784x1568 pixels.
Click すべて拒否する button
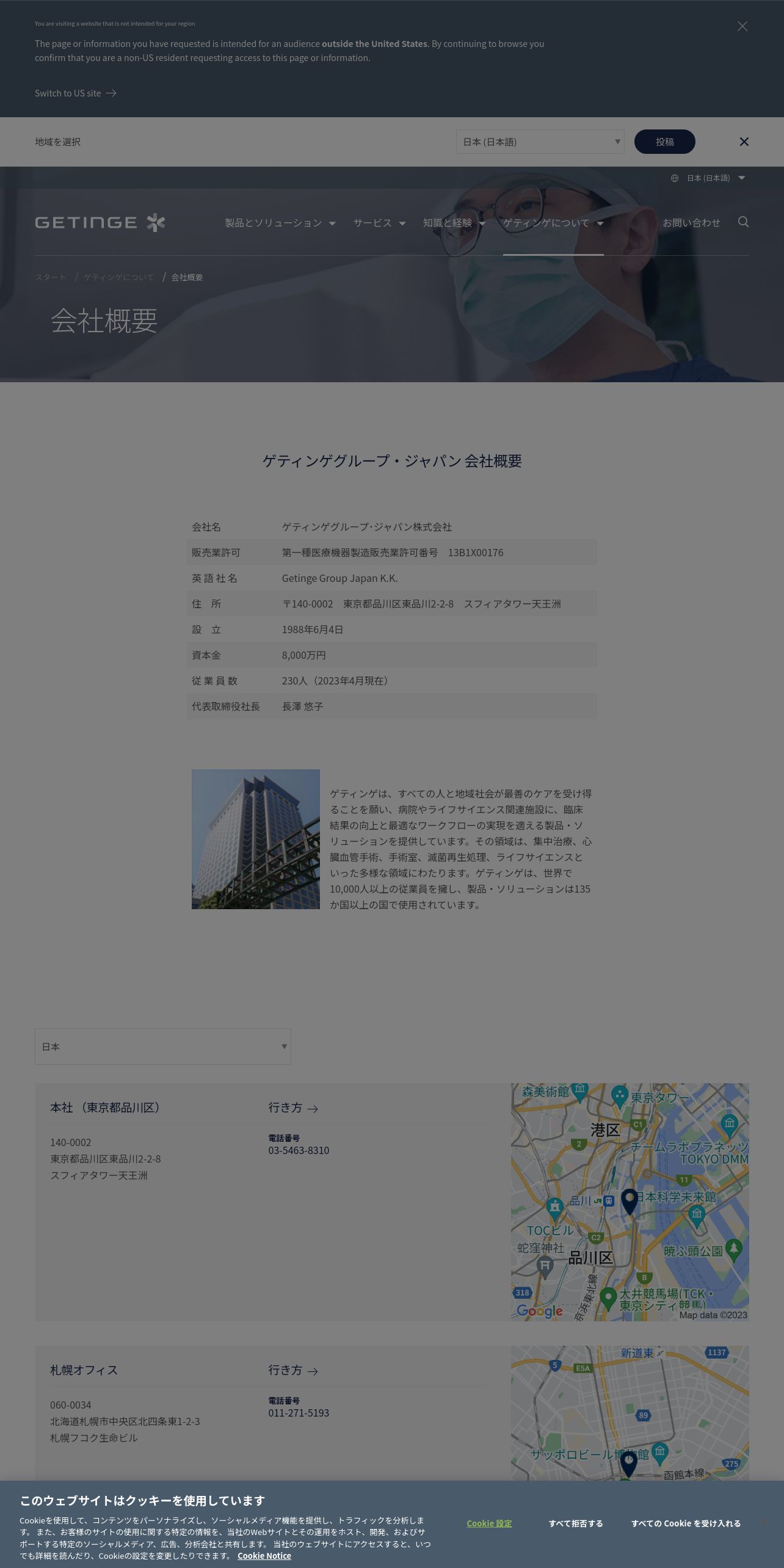click(x=576, y=1523)
